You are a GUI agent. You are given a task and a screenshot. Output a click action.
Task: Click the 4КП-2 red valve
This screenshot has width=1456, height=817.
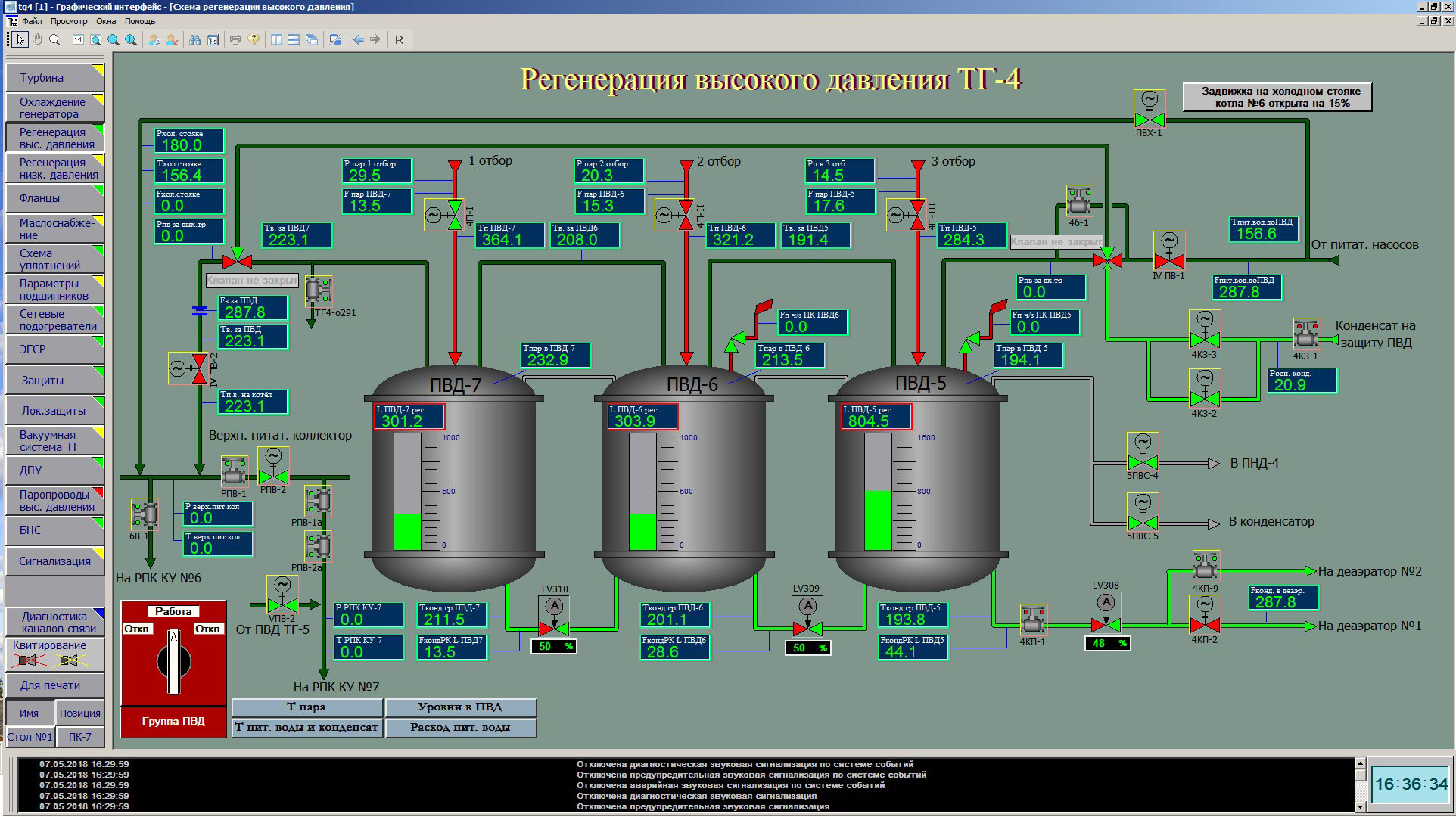click(1205, 615)
